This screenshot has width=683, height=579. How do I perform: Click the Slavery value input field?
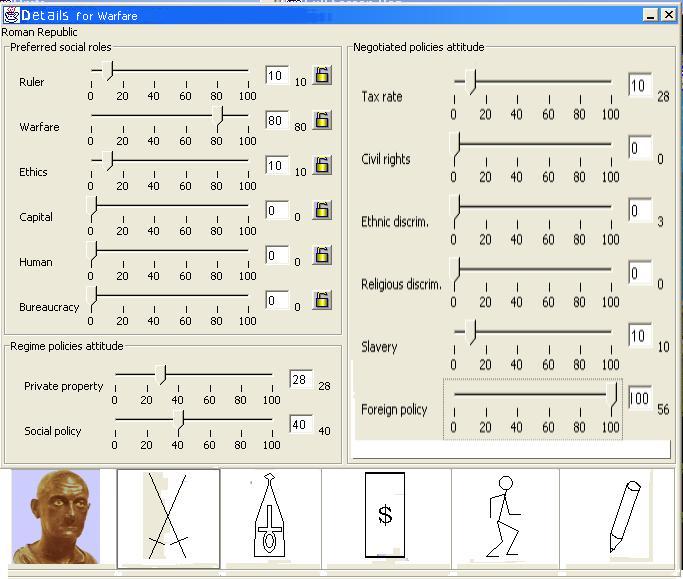640,335
